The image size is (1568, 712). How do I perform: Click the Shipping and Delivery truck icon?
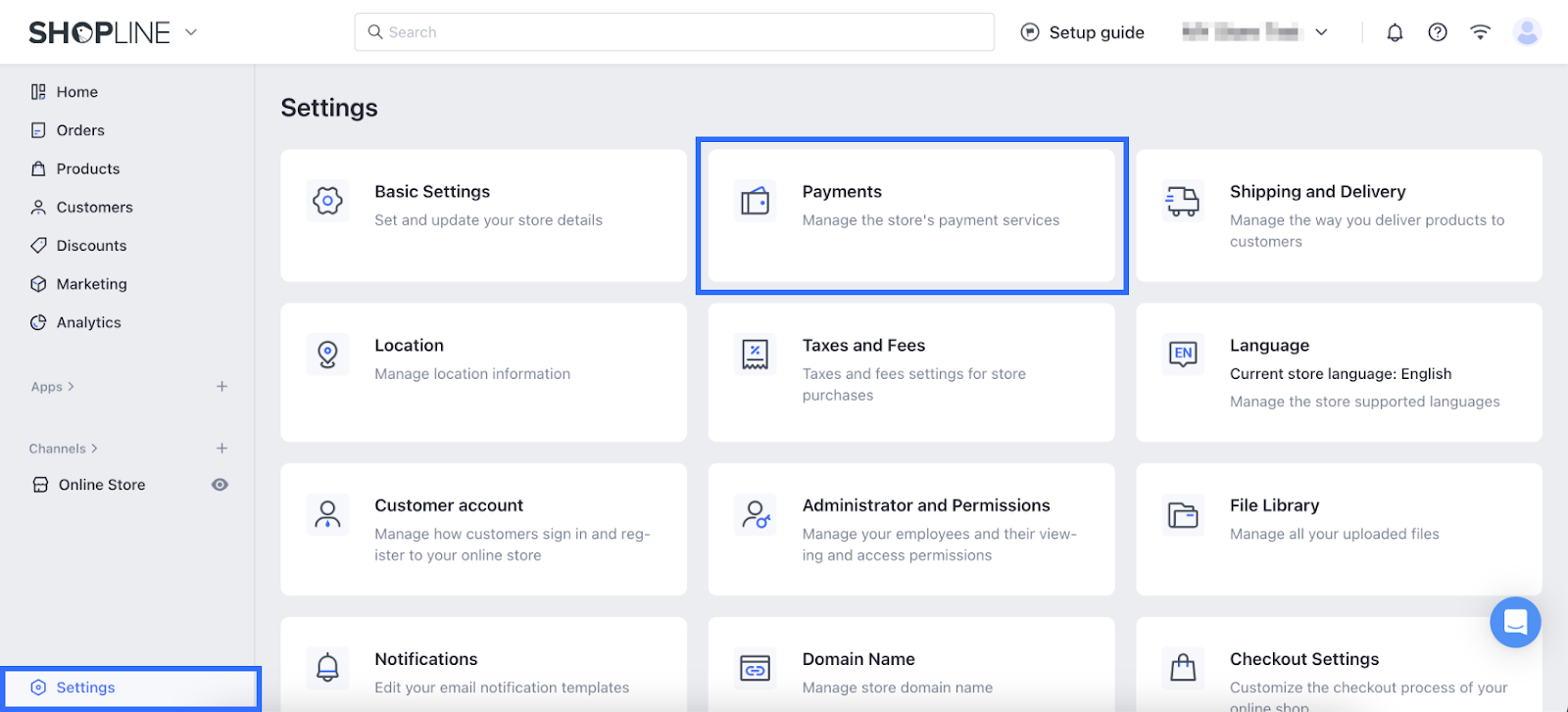pos(1183,201)
